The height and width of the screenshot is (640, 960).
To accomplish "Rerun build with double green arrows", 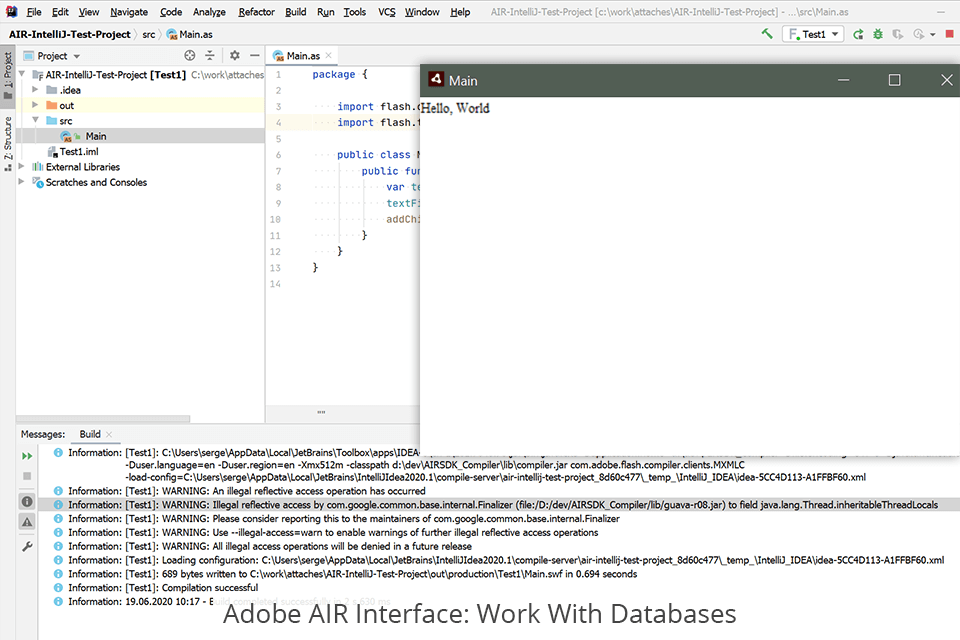I will click(27, 456).
